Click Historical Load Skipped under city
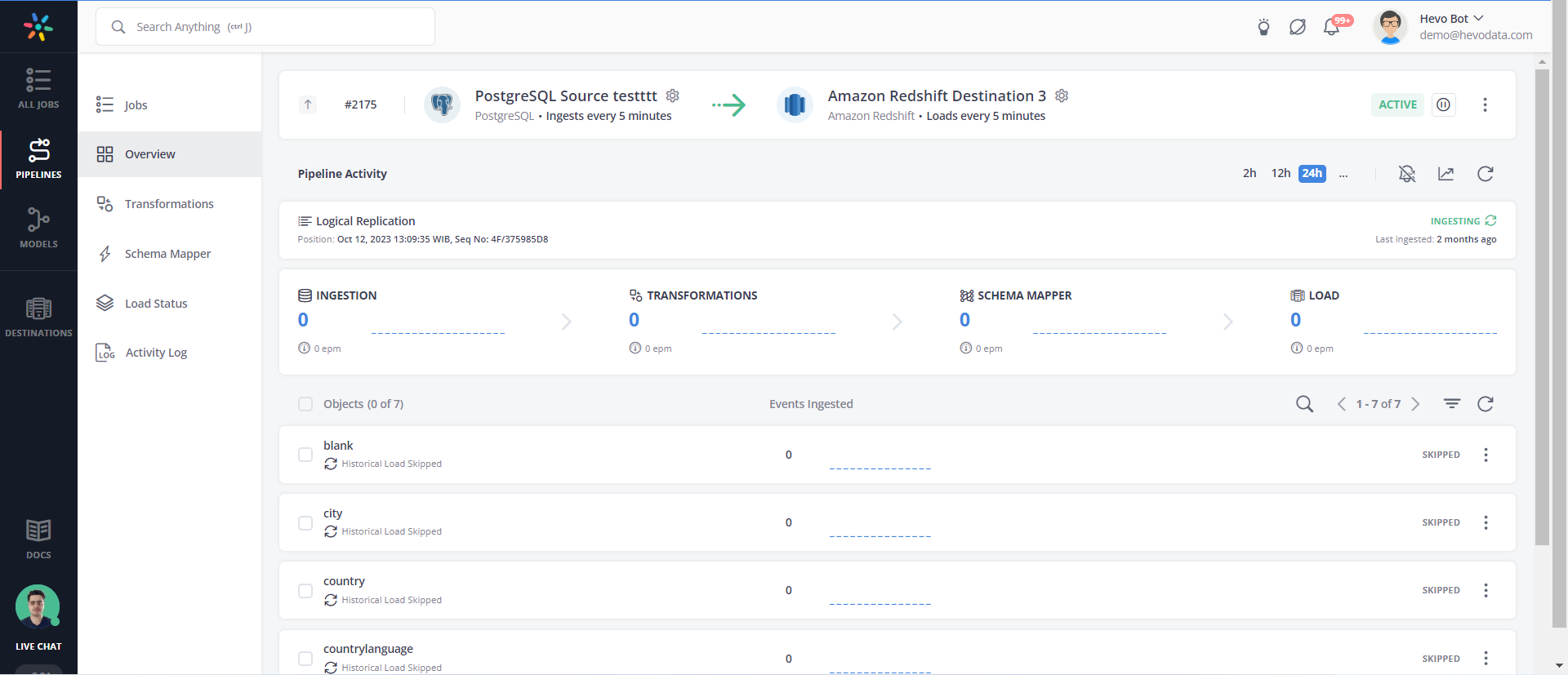Viewport: 1568px width, 675px height. click(391, 531)
